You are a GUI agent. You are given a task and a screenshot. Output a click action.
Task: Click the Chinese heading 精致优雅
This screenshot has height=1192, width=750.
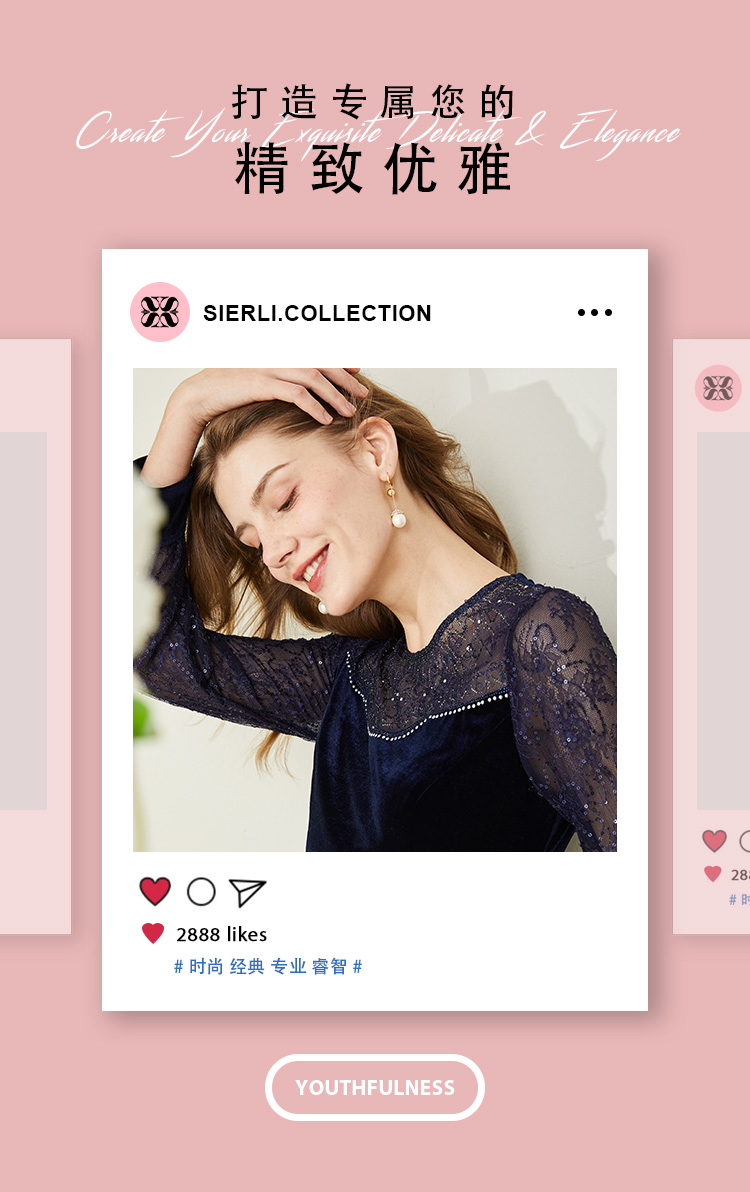[x=373, y=170]
